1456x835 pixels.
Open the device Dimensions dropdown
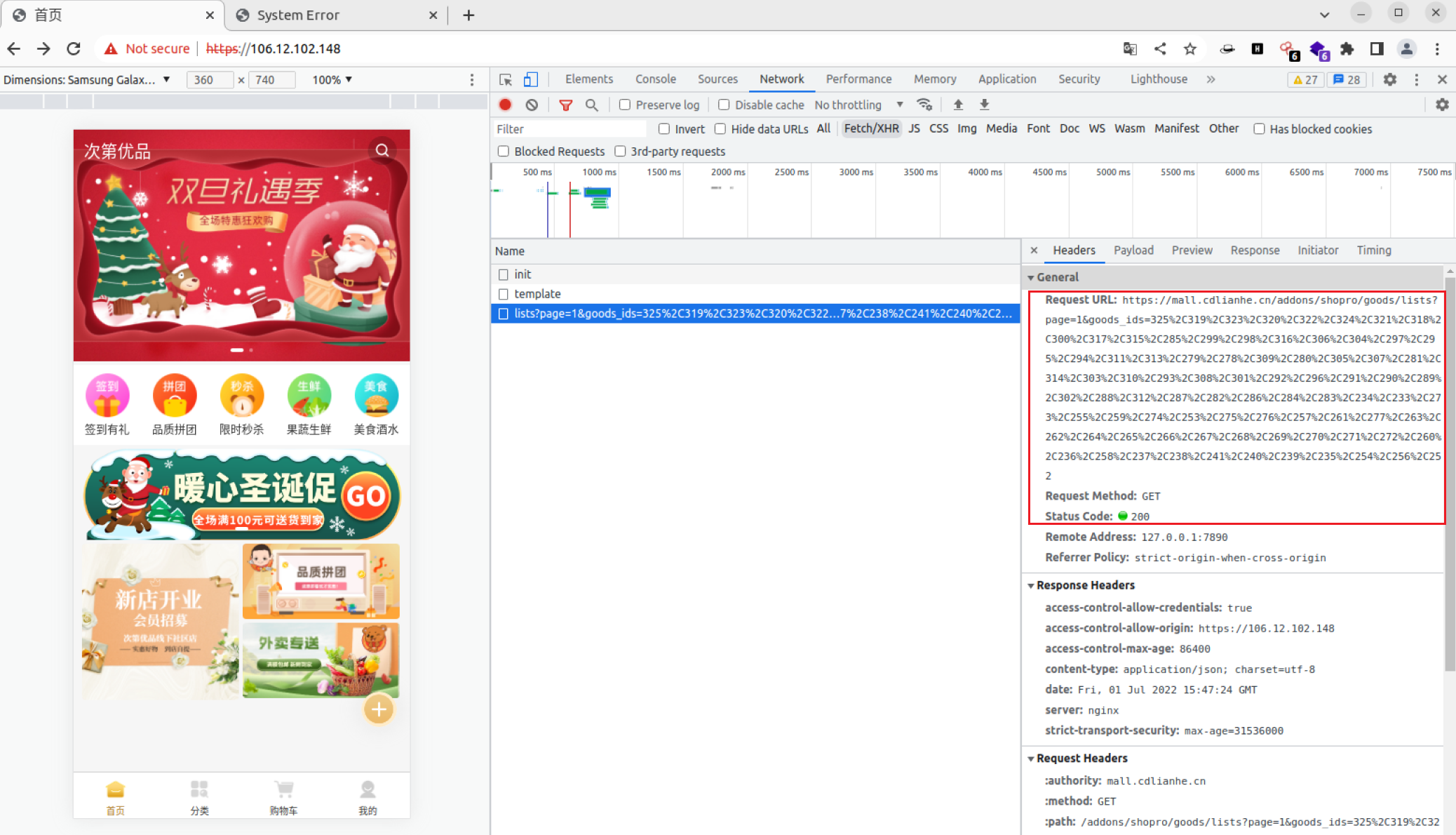[87, 80]
